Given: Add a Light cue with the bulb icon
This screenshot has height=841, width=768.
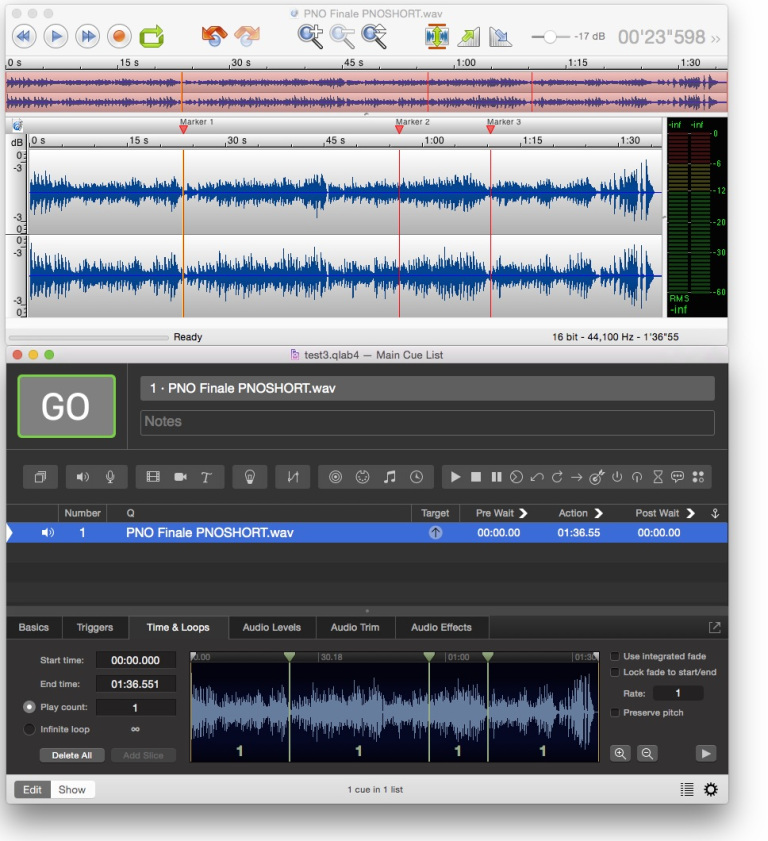Looking at the screenshot, I should click(248, 477).
